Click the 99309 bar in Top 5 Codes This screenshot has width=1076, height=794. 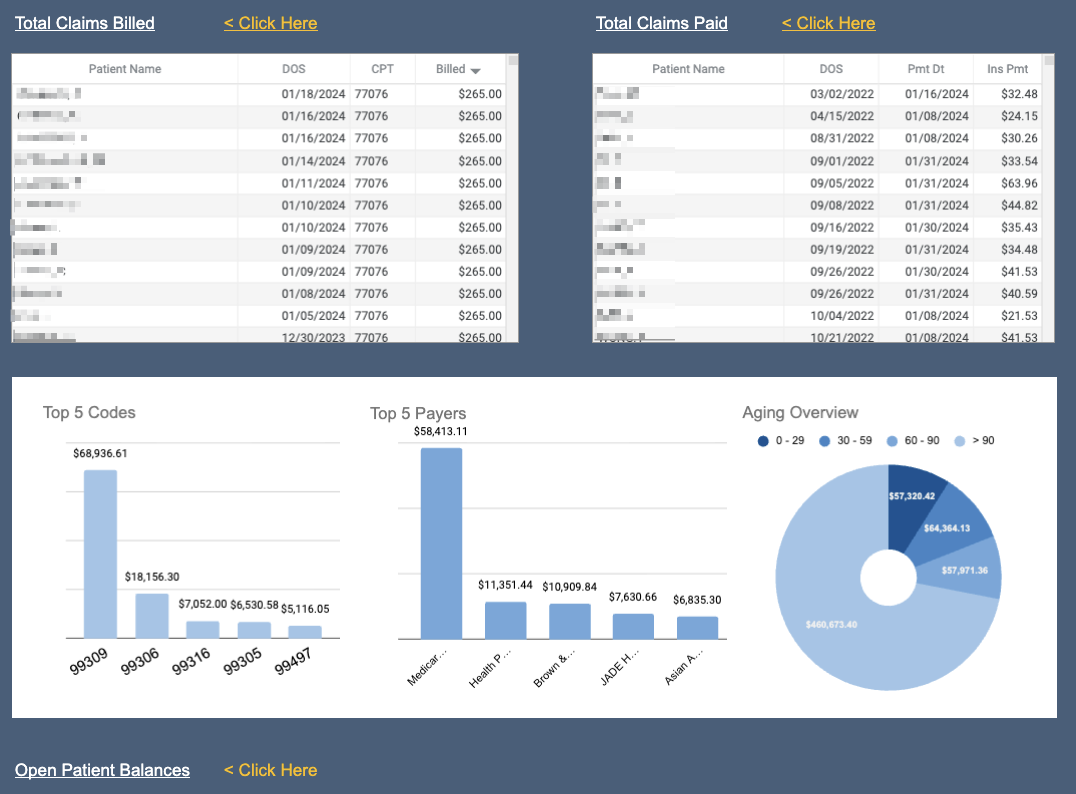coord(100,554)
